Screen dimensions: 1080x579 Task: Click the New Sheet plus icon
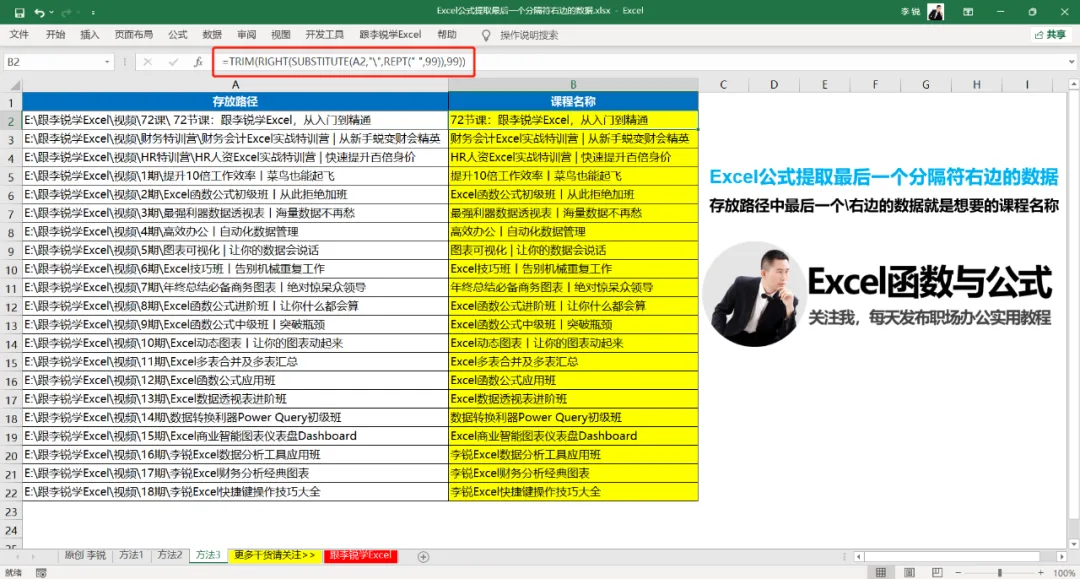click(424, 556)
